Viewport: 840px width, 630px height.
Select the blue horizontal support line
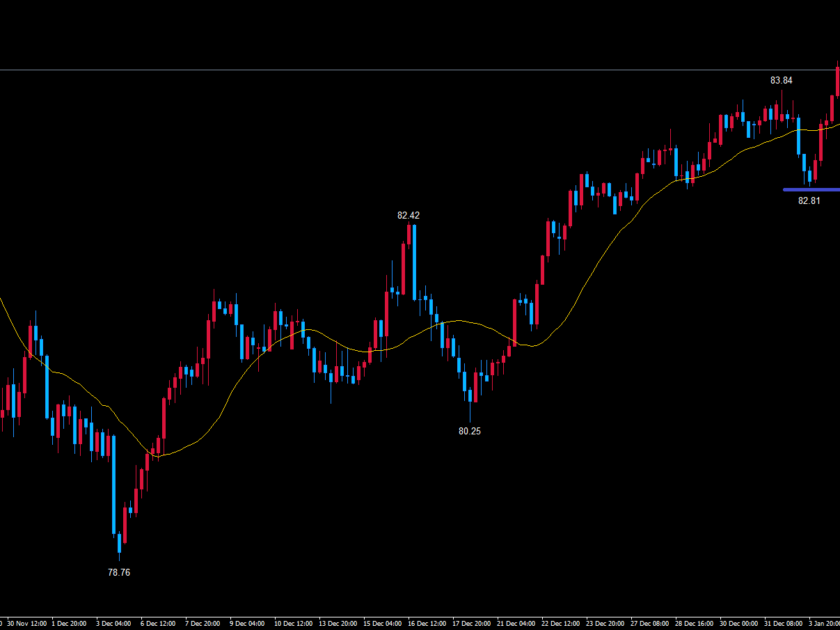click(810, 189)
